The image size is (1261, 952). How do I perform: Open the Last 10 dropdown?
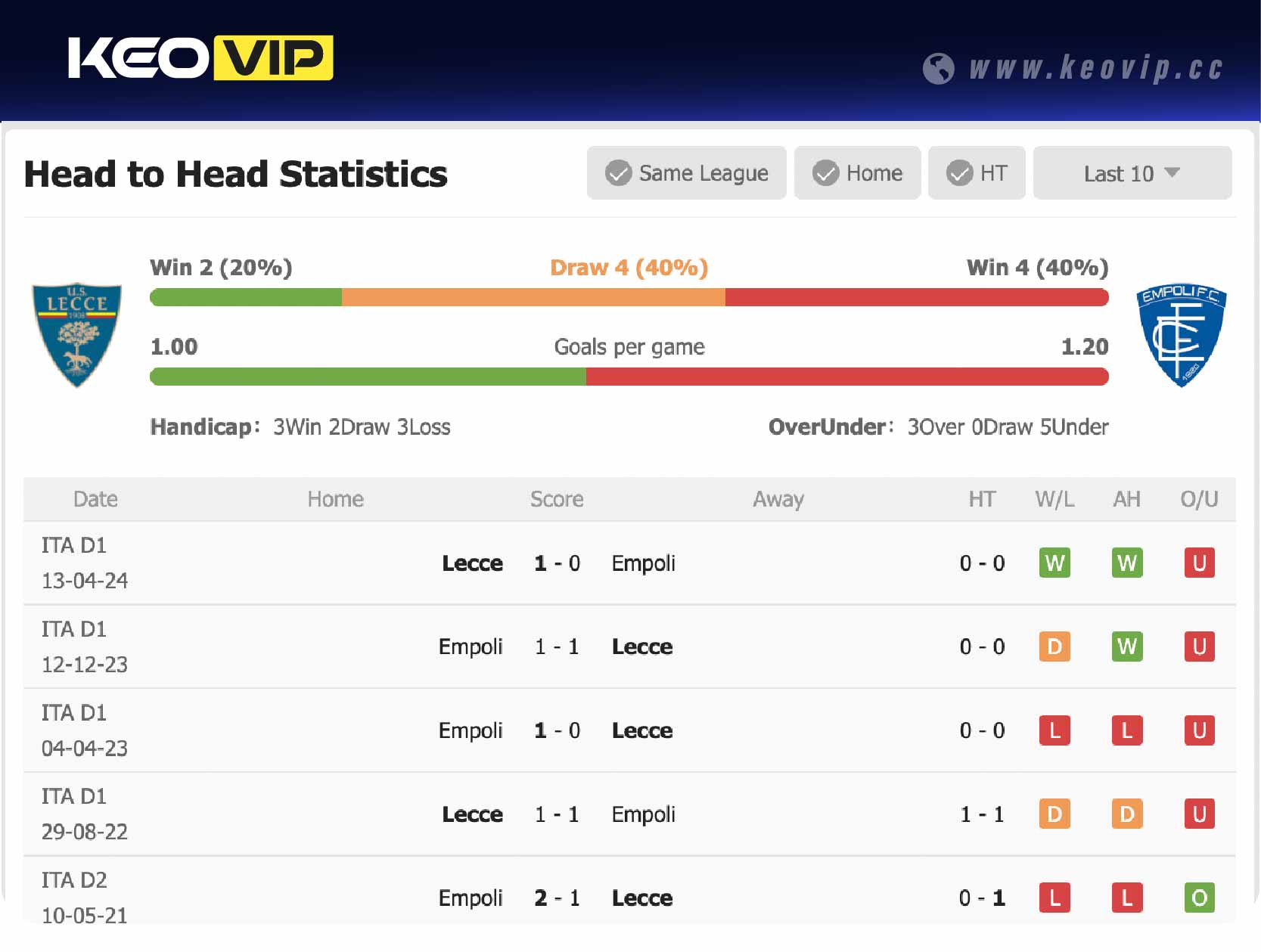(x=1132, y=173)
